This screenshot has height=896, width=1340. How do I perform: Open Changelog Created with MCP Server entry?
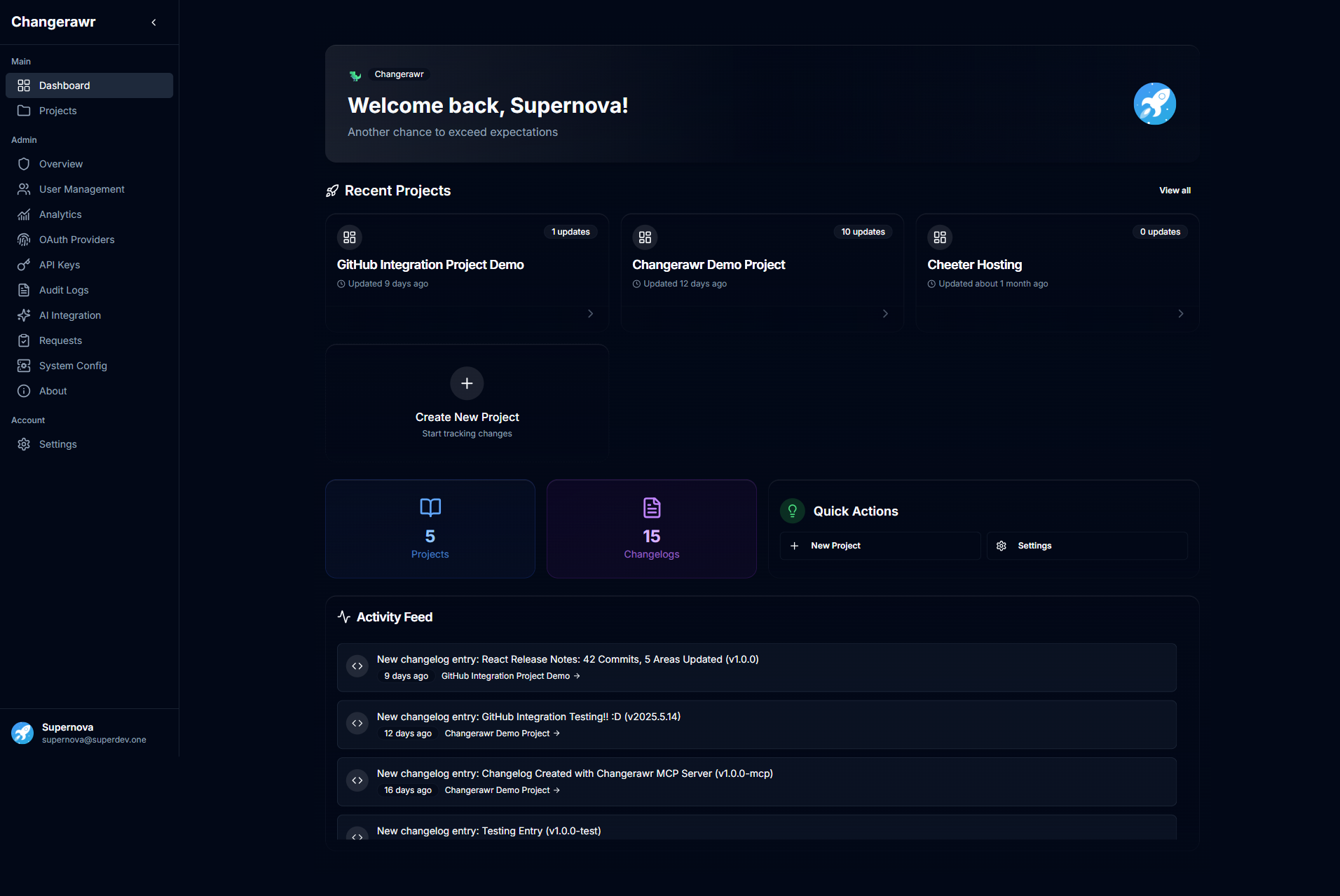[x=575, y=773]
